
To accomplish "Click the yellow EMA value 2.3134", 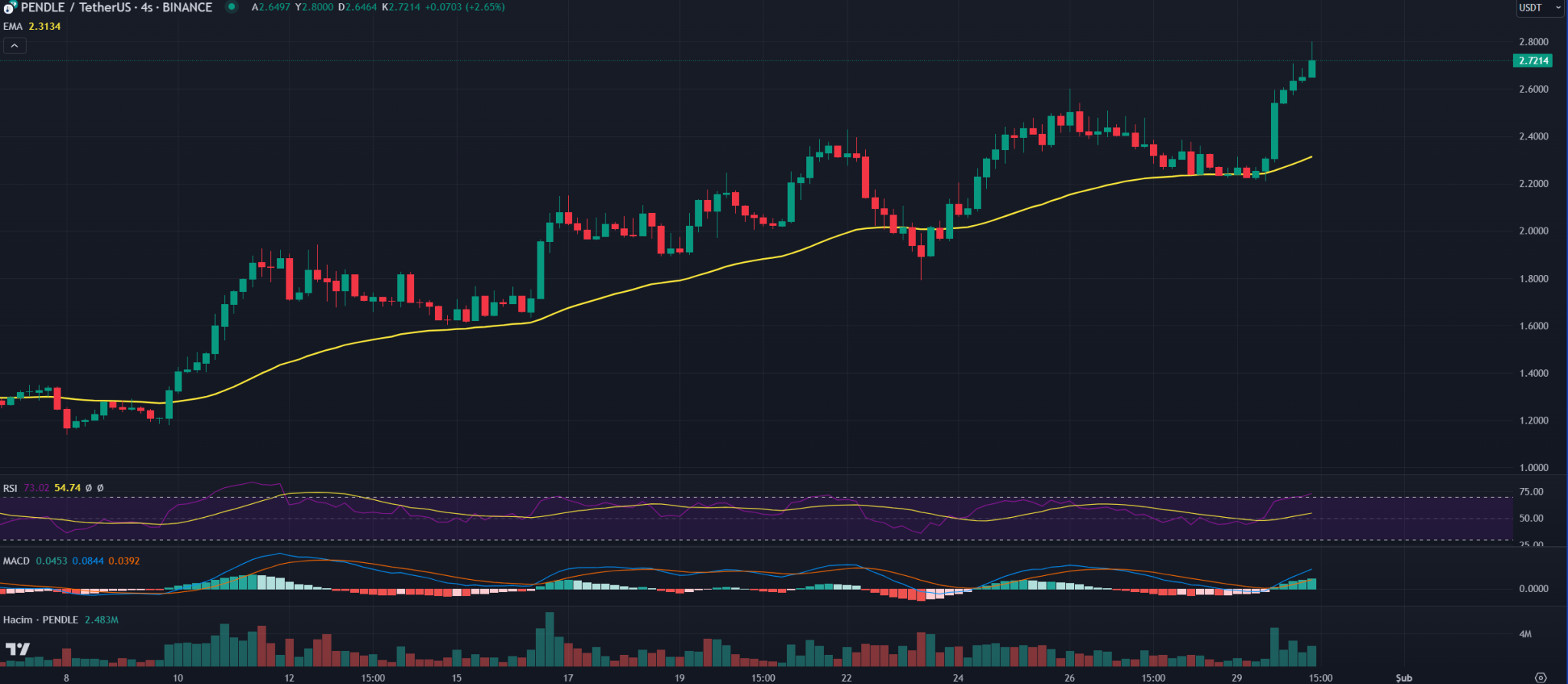I will click(x=44, y=26).
